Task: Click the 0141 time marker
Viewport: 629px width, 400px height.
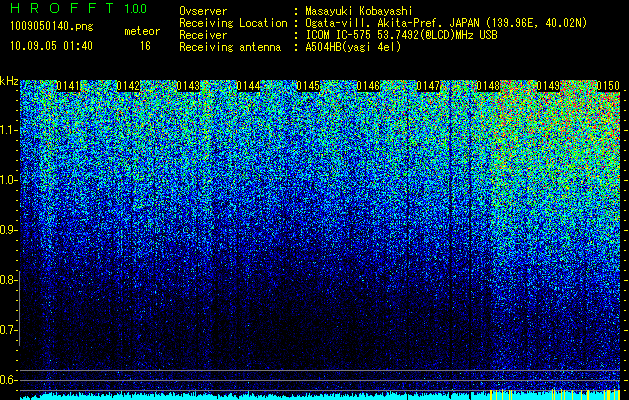Action: (x=68, y=85)
